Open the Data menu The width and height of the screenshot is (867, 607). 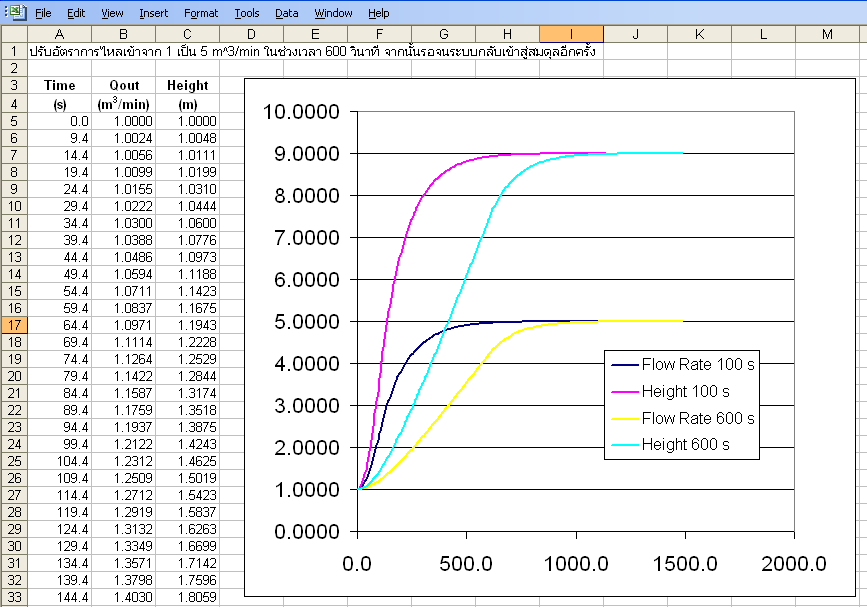pyautogui.click(x=286, y=13)
